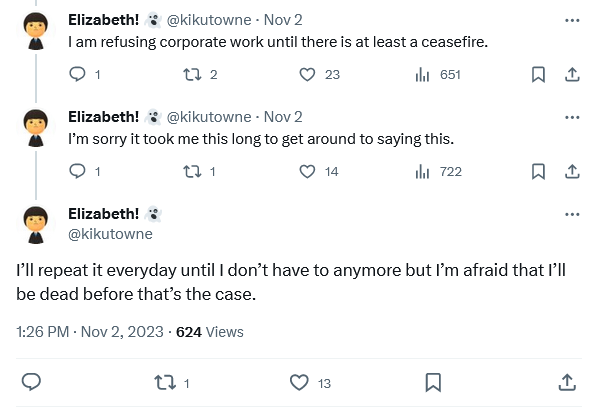The image size is (598, 407).
Task: Repost the corporate work ceasefire tweet
Action: point(192,74)
